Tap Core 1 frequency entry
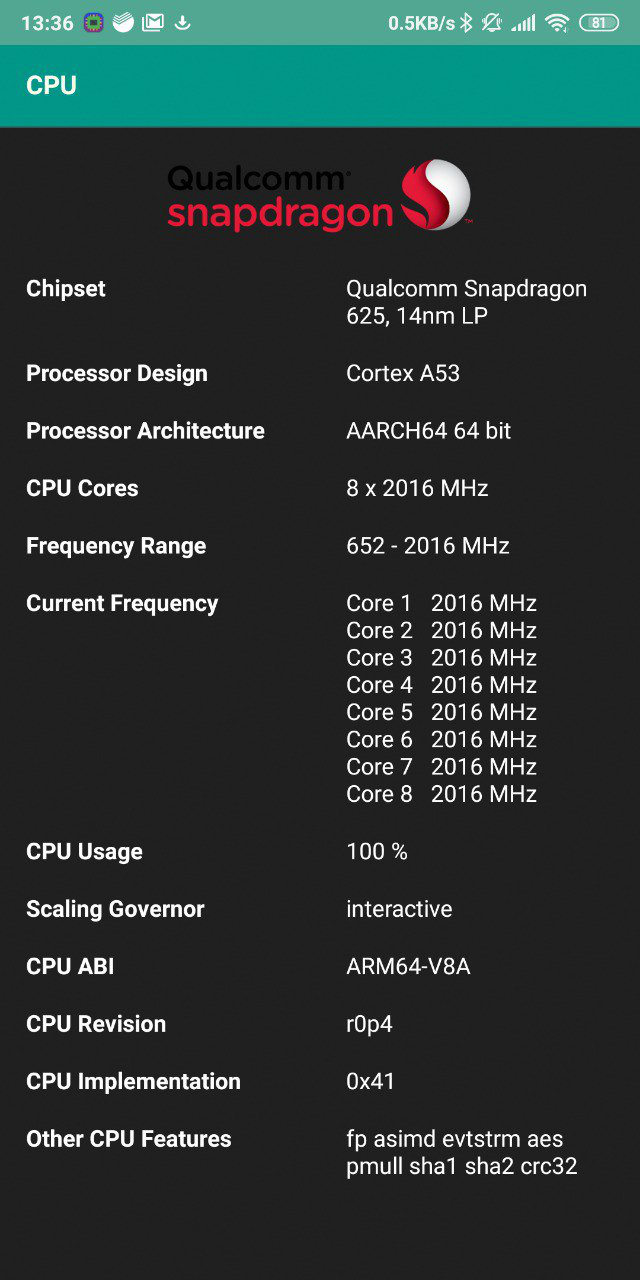The height and width of the screenshot is (1280, 640). pyautogui.click(x=441, y=603)
